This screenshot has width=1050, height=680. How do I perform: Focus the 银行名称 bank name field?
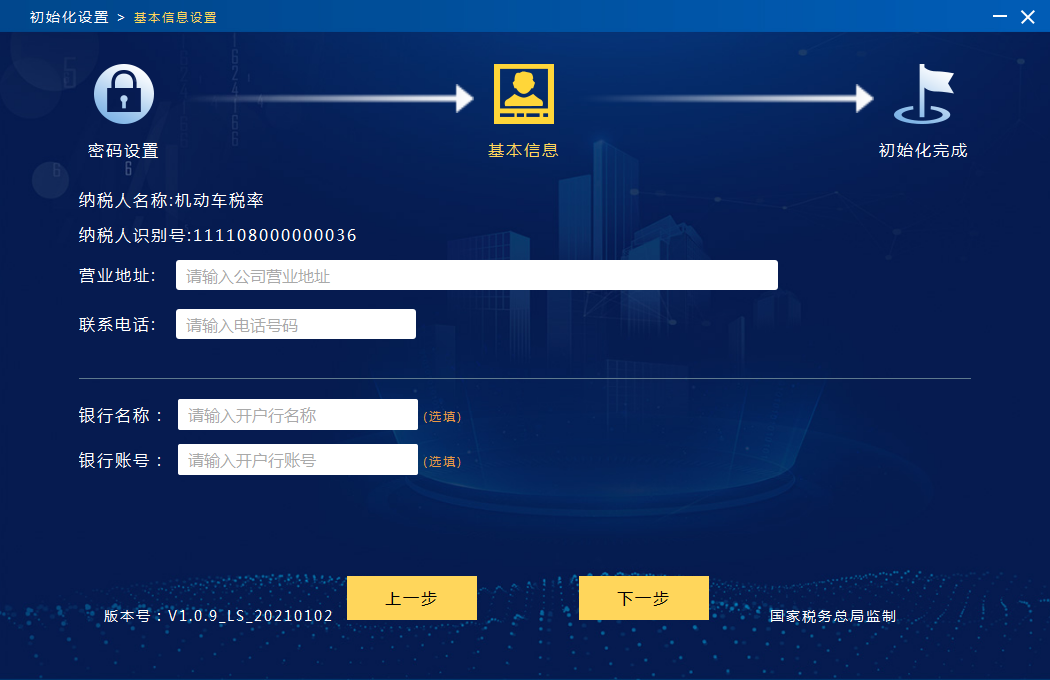297,415
